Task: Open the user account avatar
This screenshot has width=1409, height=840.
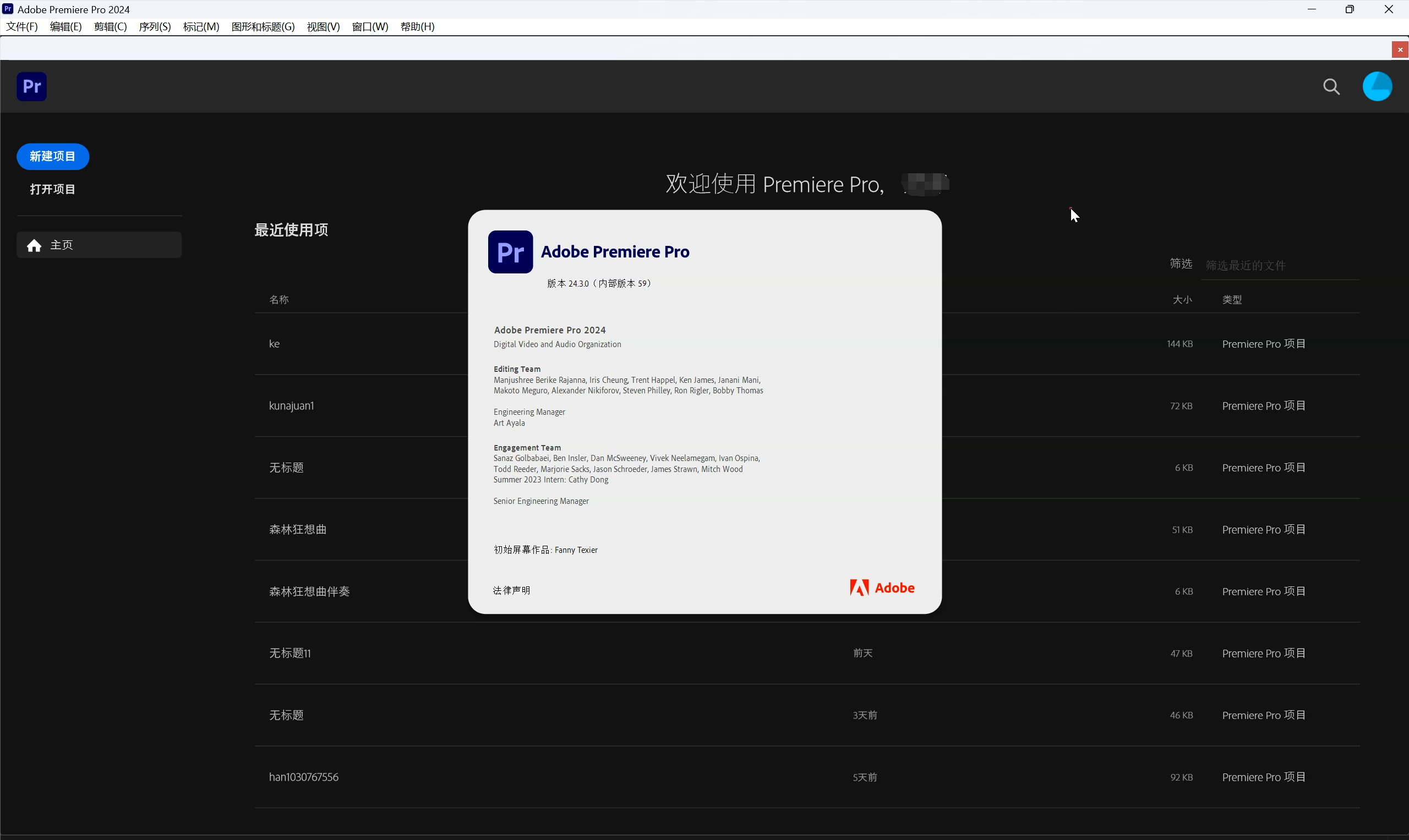Action: pyautogui.click(x=1377, y=86)
